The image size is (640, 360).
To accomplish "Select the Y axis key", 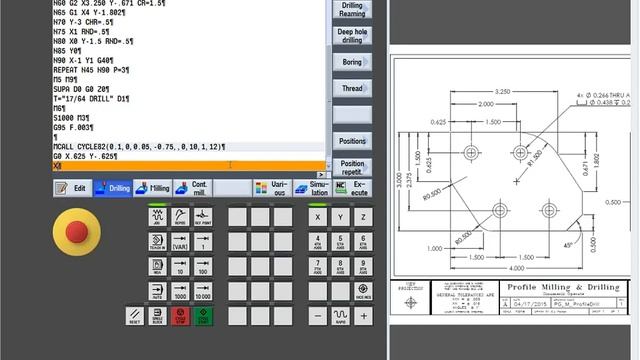I will click(340, 217).
